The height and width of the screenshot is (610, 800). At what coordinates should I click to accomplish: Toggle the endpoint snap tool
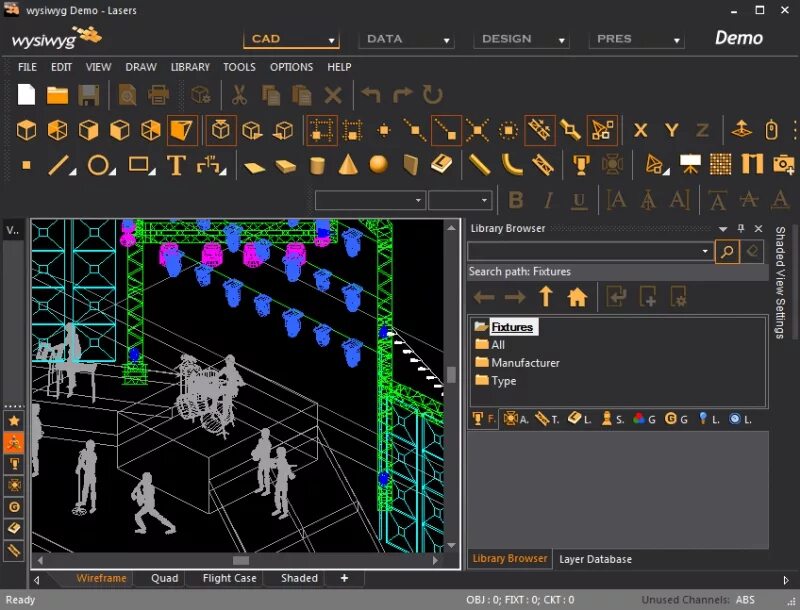(x=446, y=131)
